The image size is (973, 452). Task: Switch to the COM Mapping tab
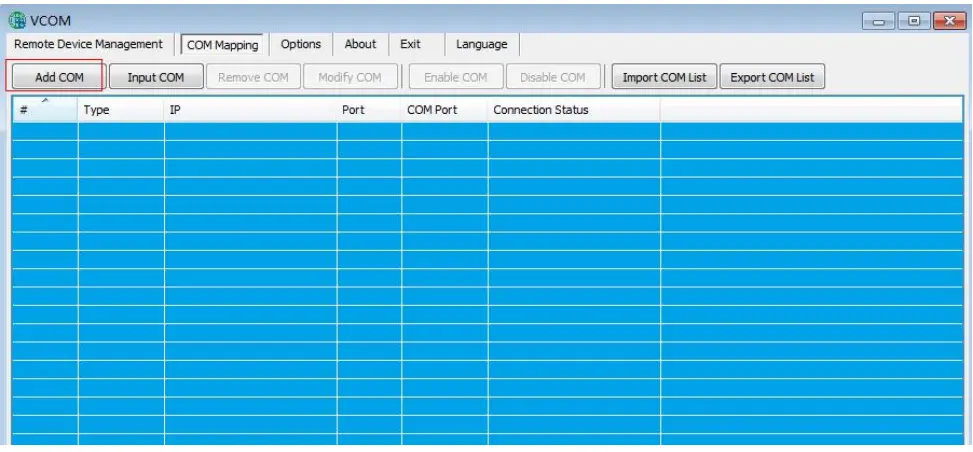pyautogui.click(x=223, y=45)
